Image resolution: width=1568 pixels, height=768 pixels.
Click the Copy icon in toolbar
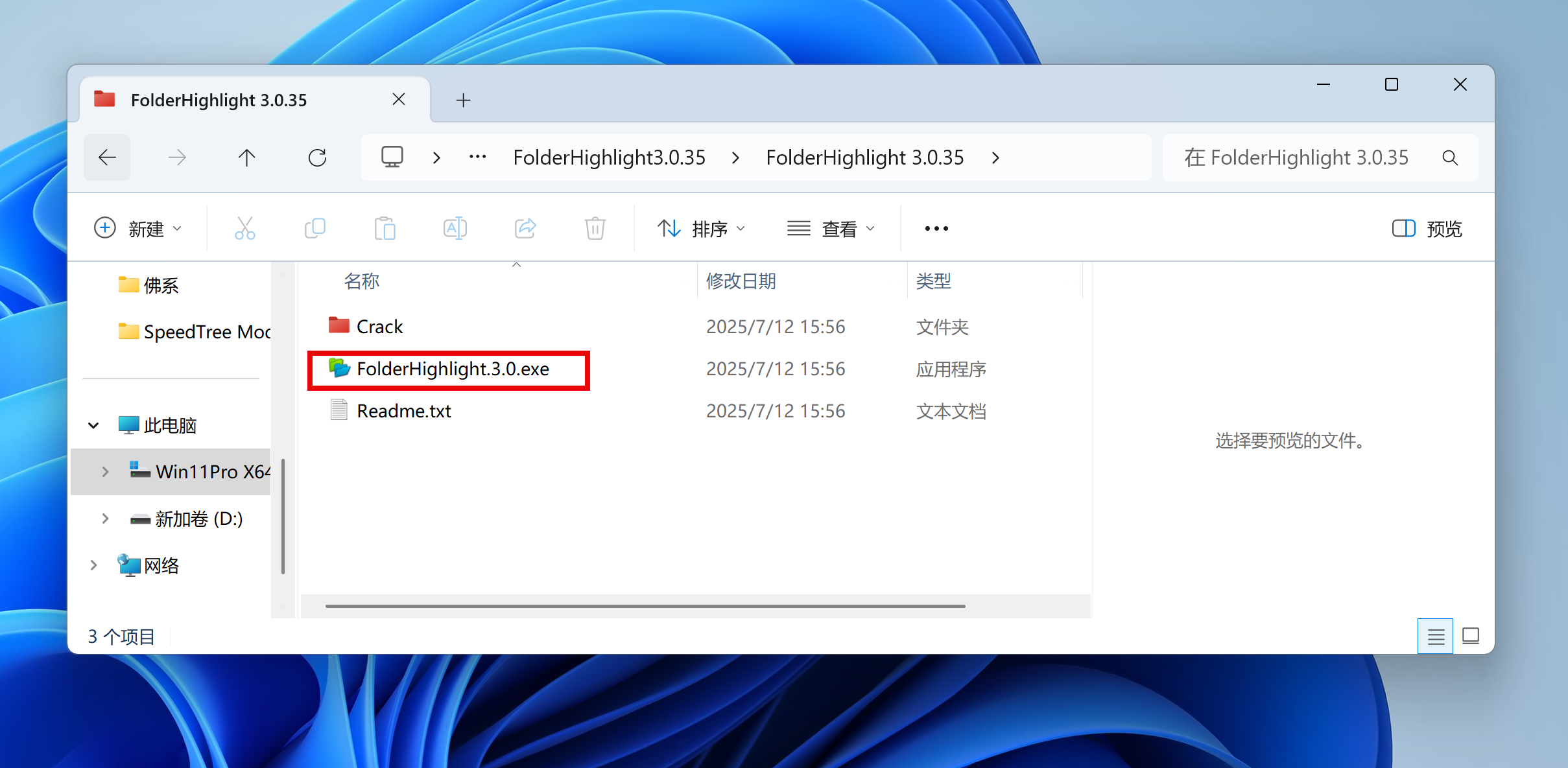click(x=315, y=228)
